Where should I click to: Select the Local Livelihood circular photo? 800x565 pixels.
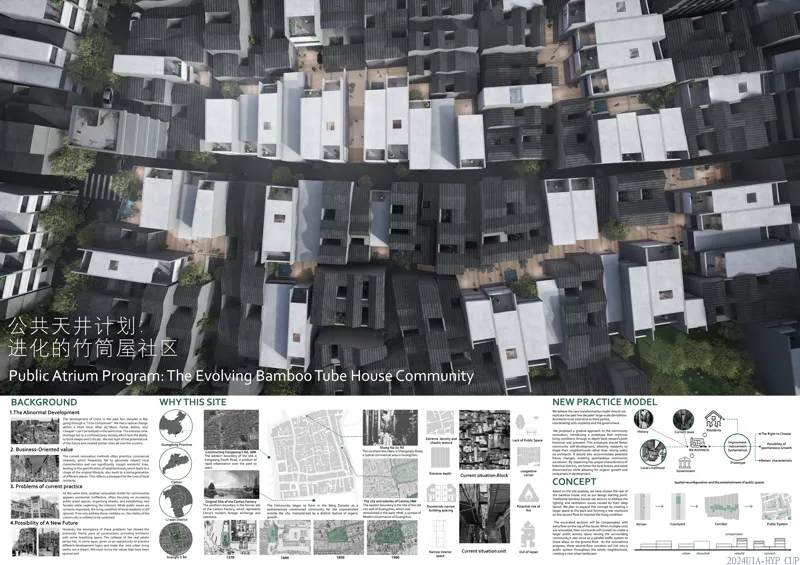652,453
